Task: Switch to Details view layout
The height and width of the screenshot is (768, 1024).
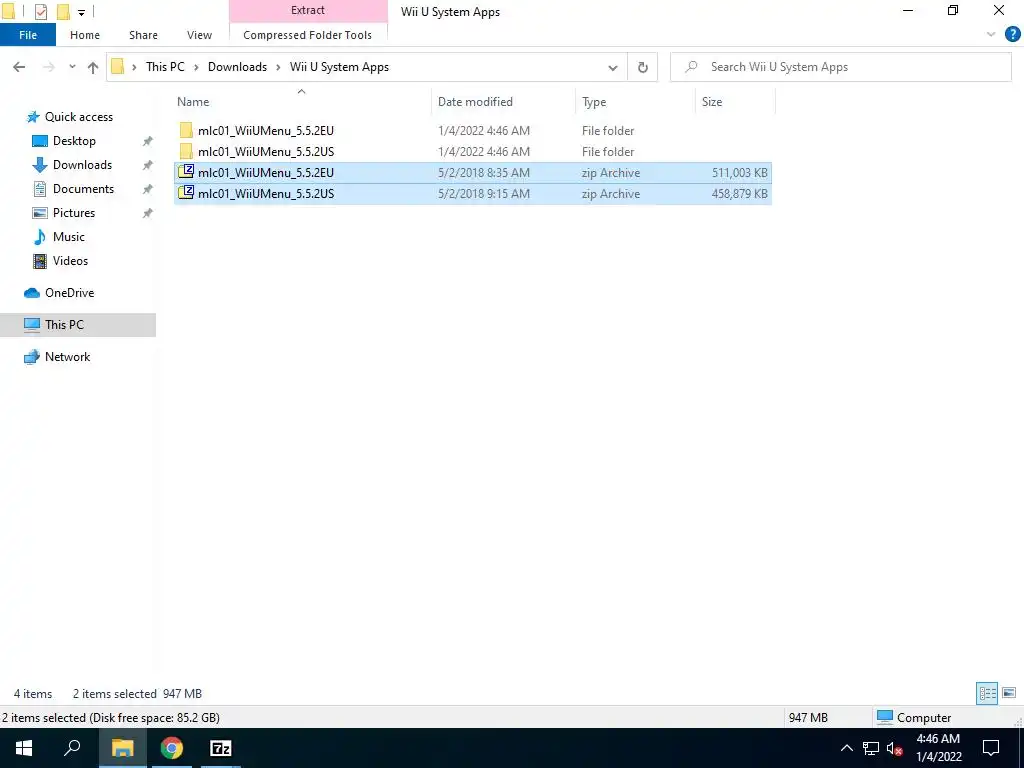Action: tap(987, 693)
